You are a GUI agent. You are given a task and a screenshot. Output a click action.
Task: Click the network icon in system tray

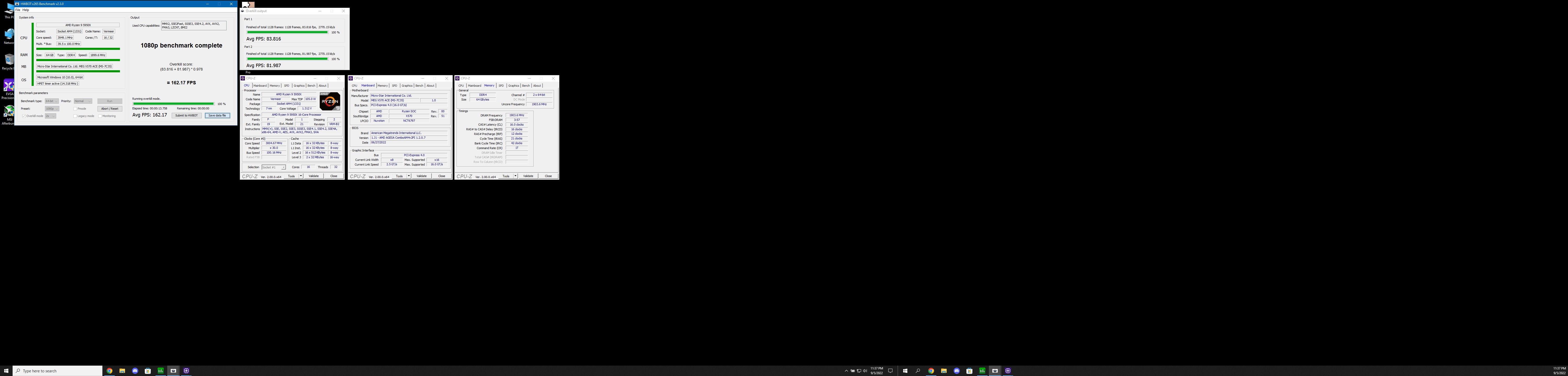[859, 371]
